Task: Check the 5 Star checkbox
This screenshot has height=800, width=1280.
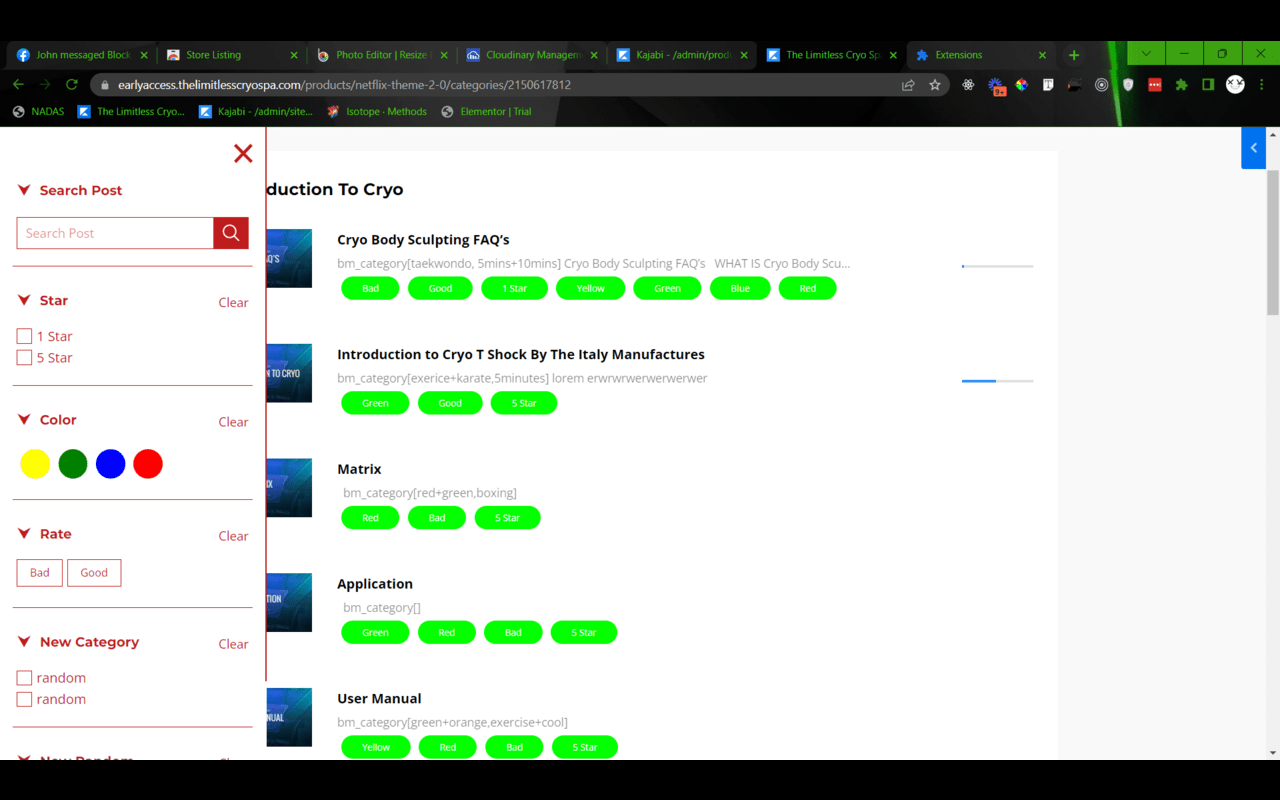Action: point(24,358)
